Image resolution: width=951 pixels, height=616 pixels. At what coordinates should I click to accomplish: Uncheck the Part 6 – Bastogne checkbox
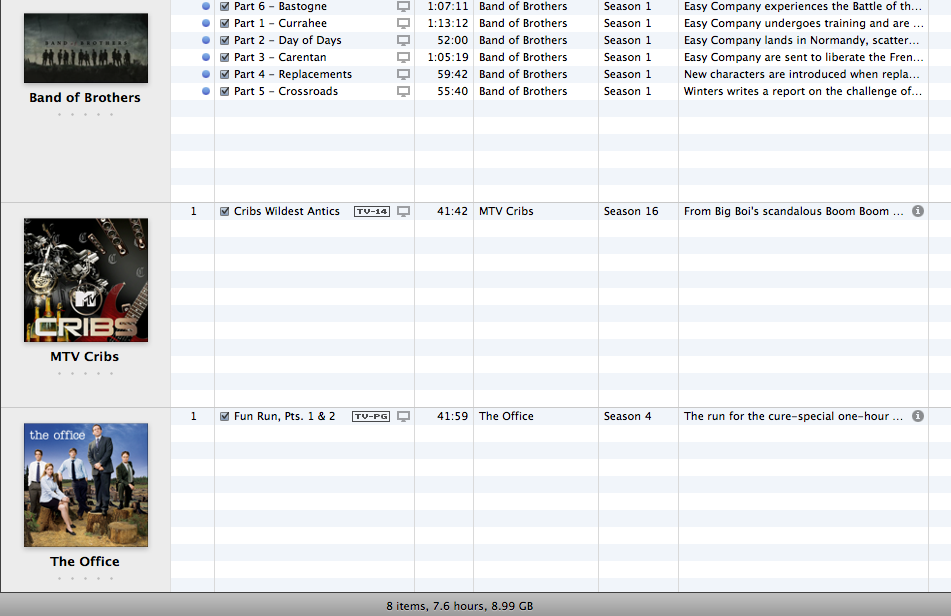[x=224, y=6]
